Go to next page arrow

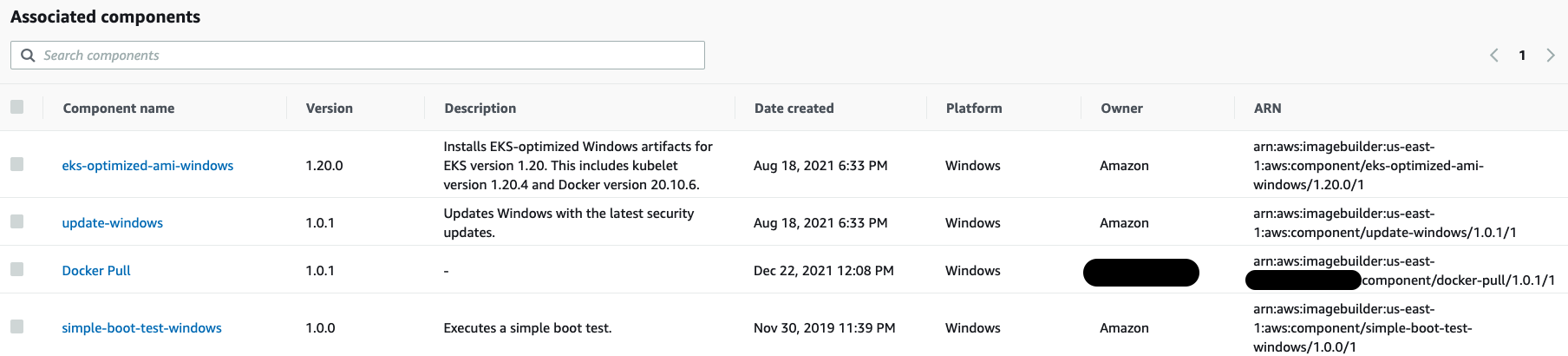pyautogui.click(x=1551, y=56)
